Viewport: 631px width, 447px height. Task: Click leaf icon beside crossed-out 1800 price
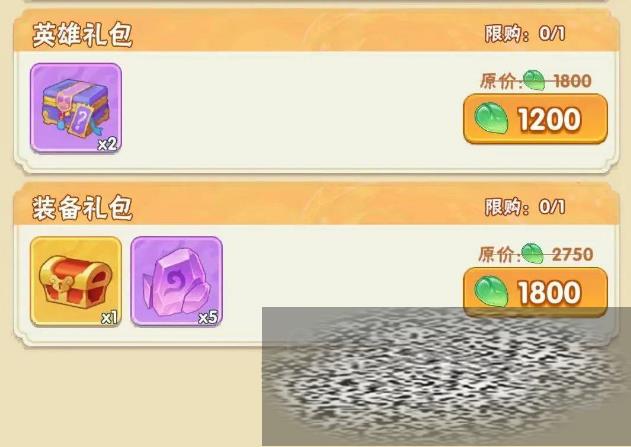(534, 80)
